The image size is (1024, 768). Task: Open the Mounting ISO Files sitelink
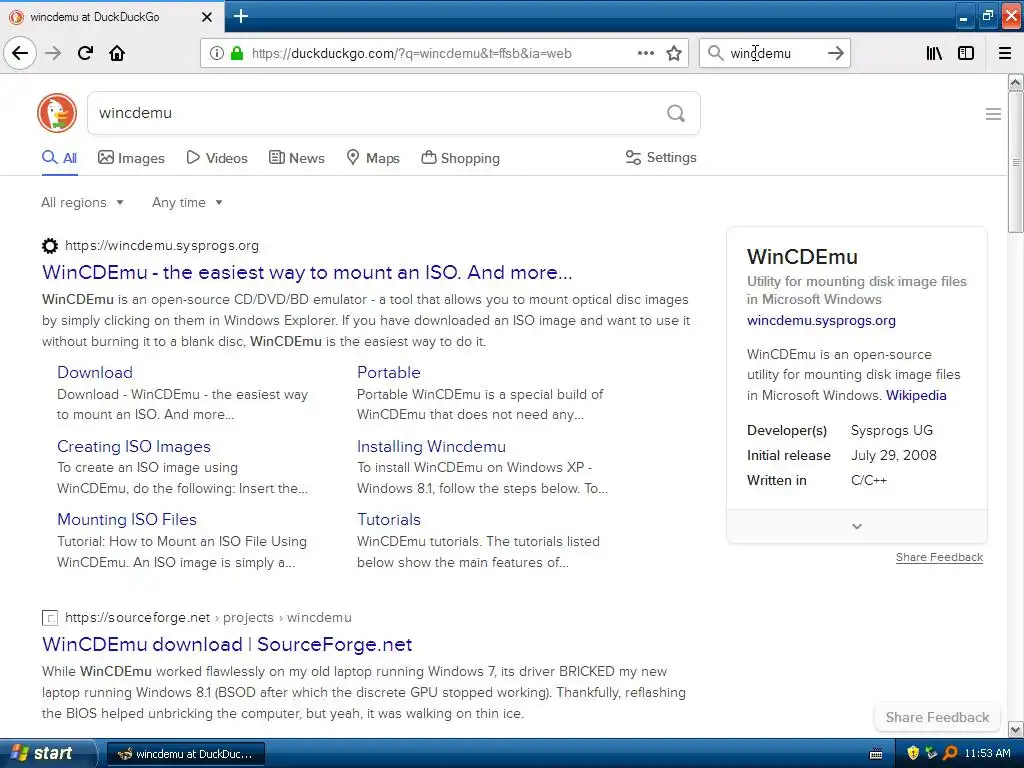127,520
